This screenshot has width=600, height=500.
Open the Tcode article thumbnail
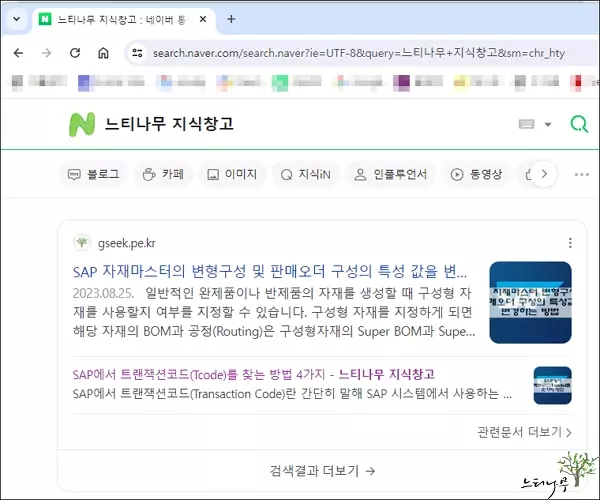[553, 385]
